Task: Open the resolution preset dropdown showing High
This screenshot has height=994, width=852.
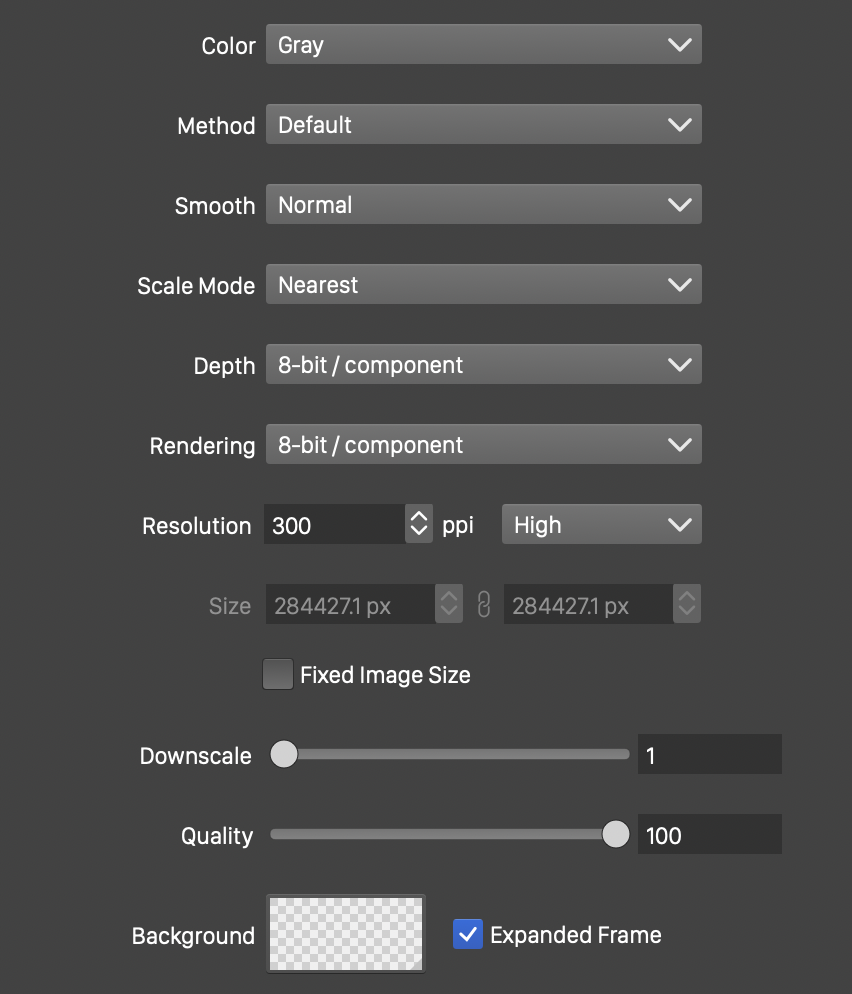Action: pos(601,525)
